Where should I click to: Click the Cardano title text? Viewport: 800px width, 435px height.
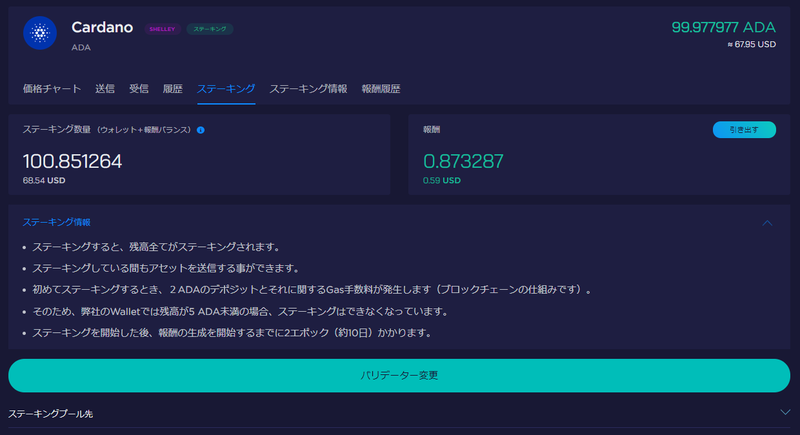coord(102,27)
